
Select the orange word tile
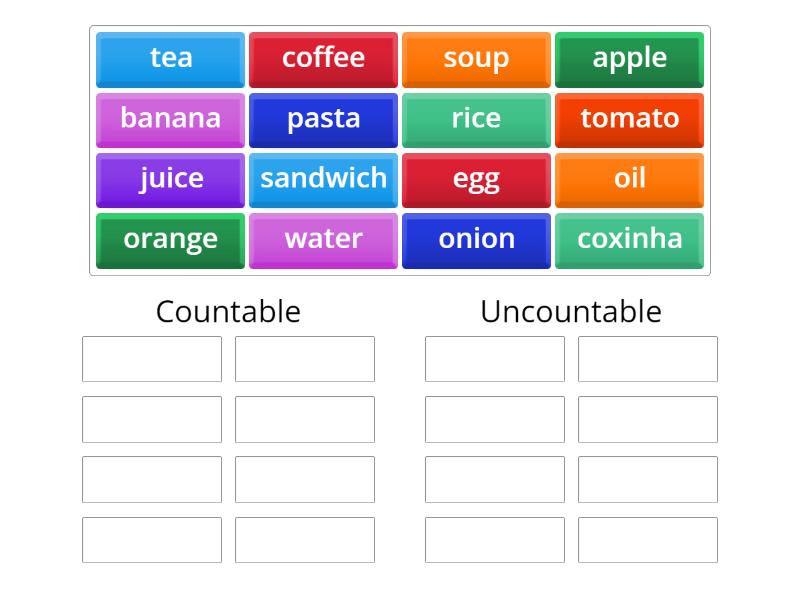coord(169,239)
